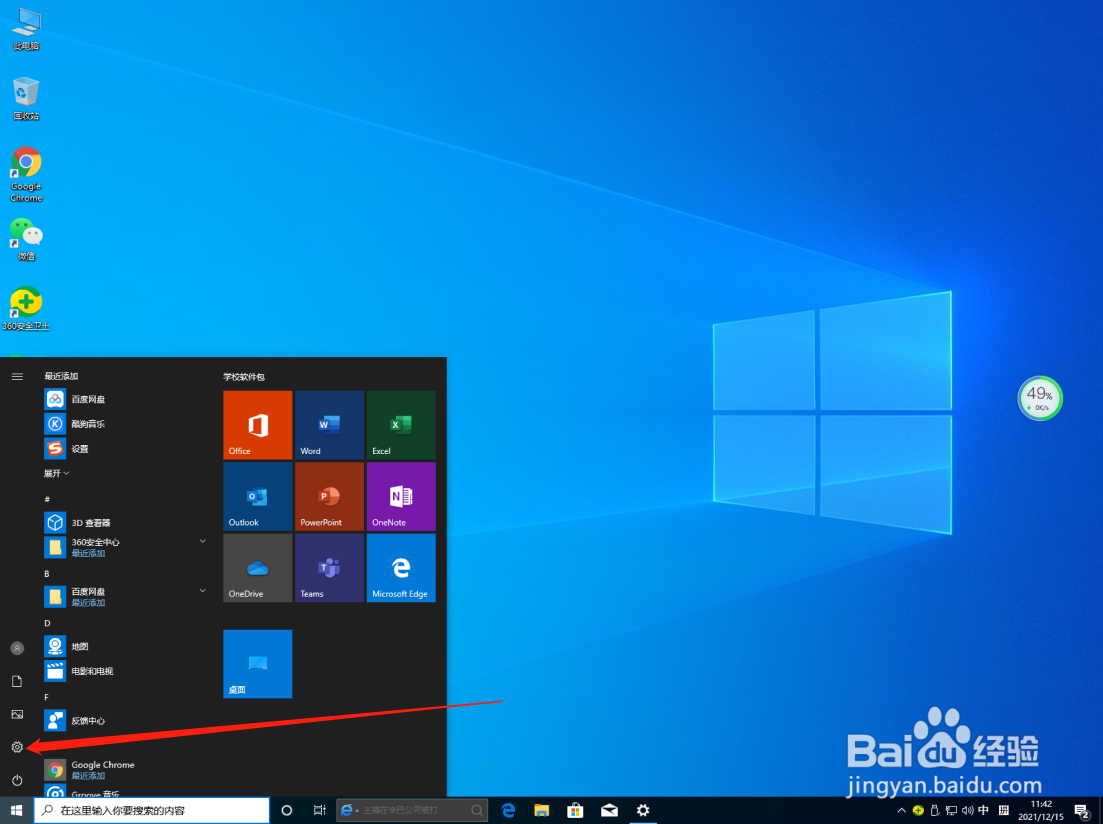Image resolution: width=1103 pixels, height=824 pixels.
Task: Open the Outlook tile
Action: 257,496
